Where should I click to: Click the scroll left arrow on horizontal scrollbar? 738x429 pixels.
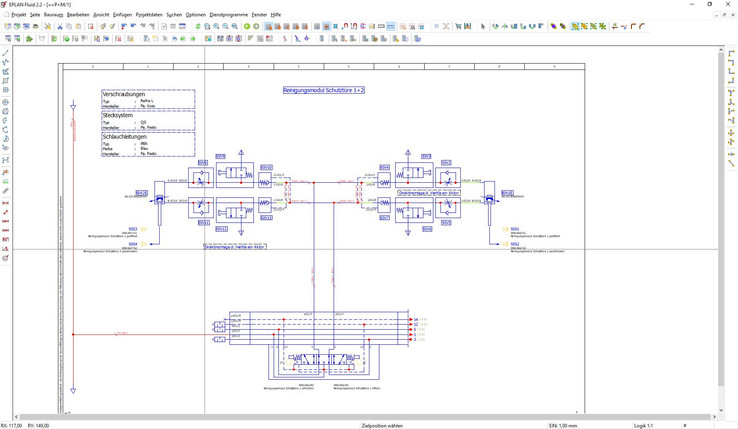[16, 417]
